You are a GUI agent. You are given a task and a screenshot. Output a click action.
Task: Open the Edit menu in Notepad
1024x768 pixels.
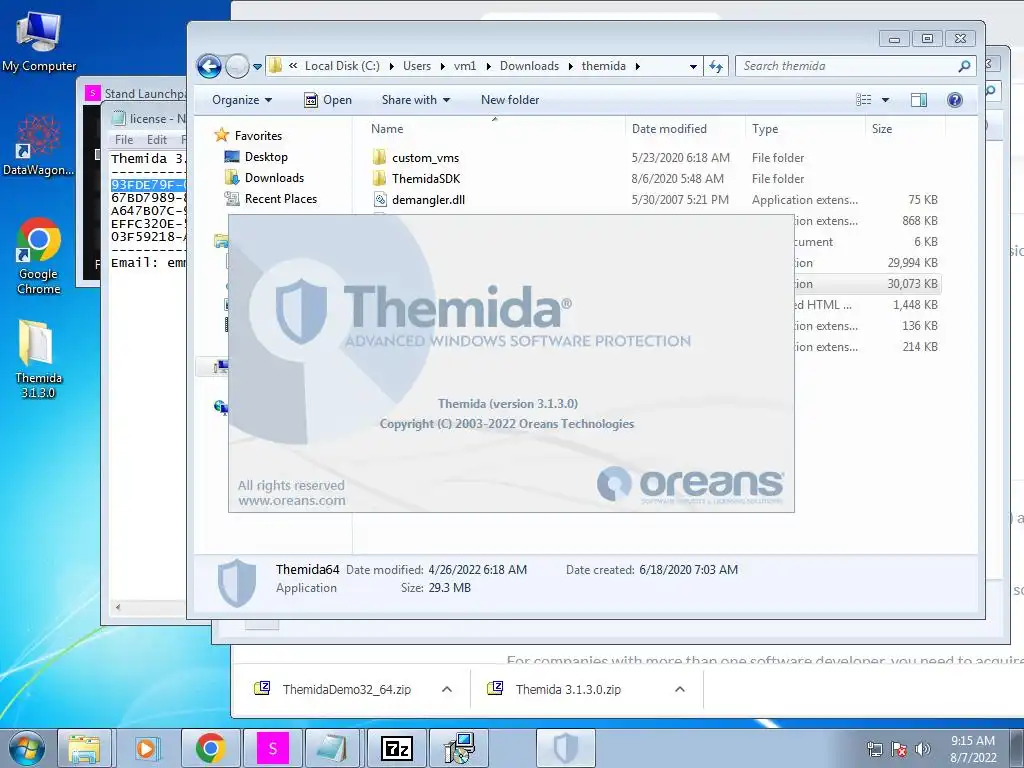coord(156,140)
